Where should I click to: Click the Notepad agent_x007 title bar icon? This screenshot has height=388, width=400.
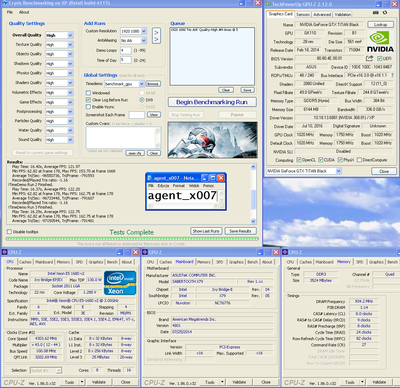click(x=150, y=178)
